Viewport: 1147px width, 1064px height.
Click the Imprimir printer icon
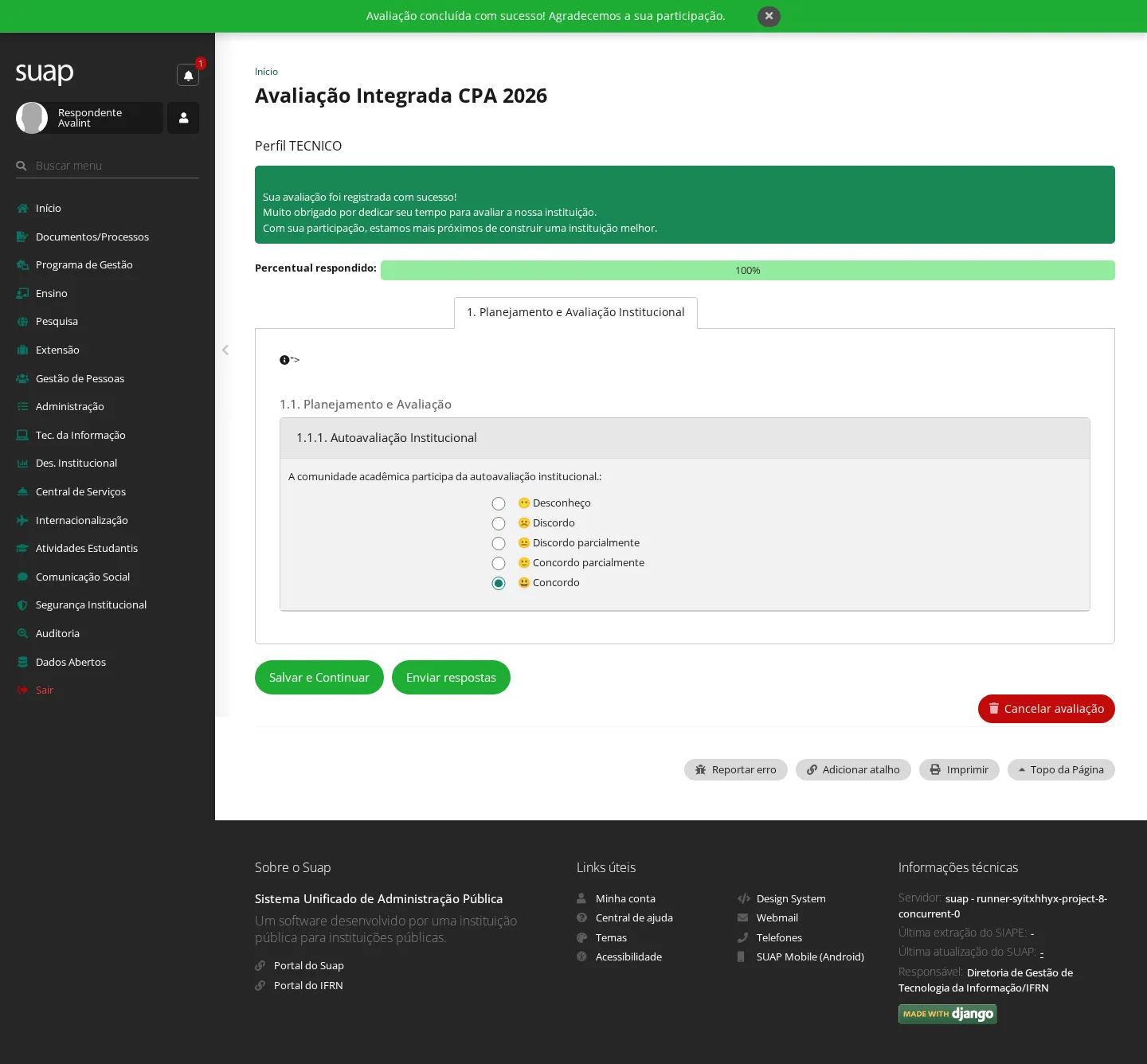click(935, 769)
